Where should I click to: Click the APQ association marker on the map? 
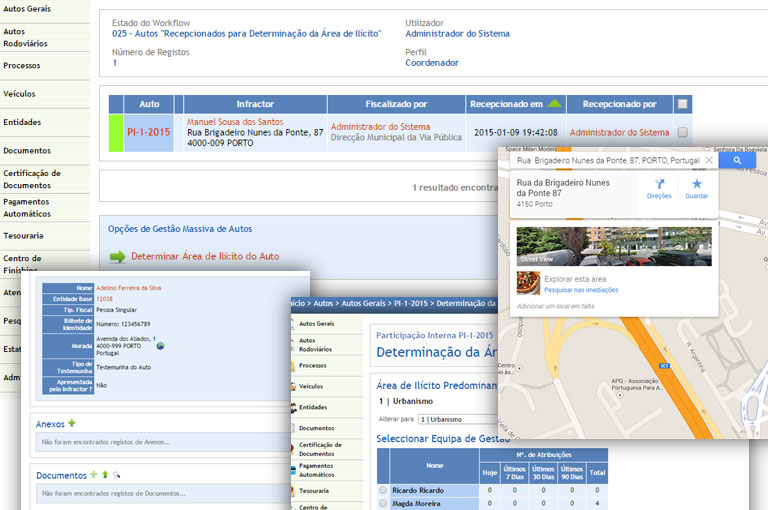[x=620, y=394]
